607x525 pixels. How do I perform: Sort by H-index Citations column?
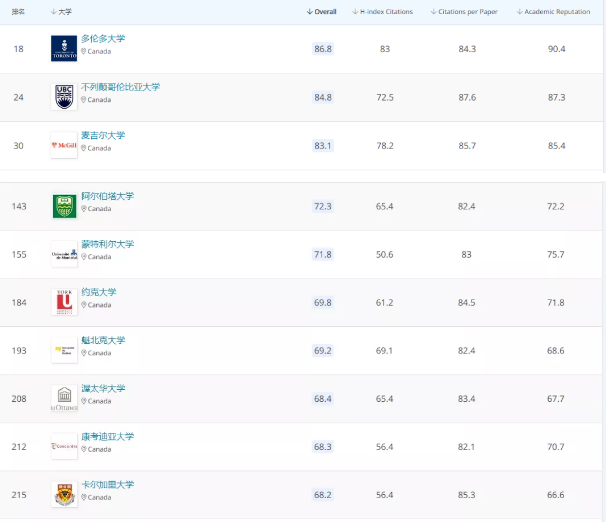tap(382, 12)
